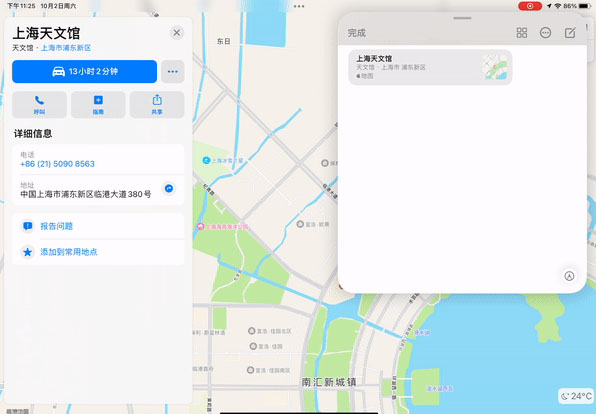The height and width of the screenshot is (414, 596).
Task: Tap the Wi-Fi status icon
Action: pyautogui.click(x=558, y=6)
